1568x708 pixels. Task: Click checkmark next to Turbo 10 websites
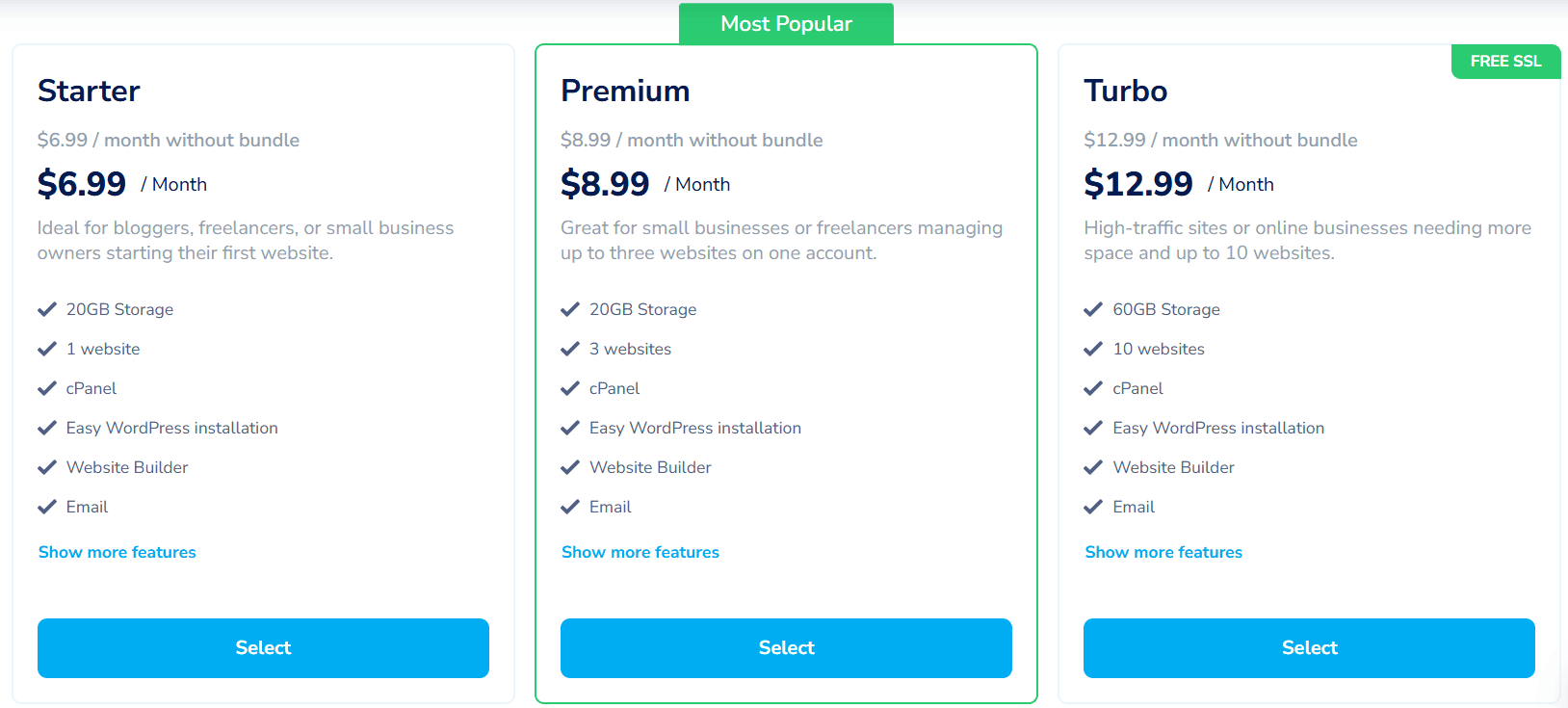click(1093, 349)
